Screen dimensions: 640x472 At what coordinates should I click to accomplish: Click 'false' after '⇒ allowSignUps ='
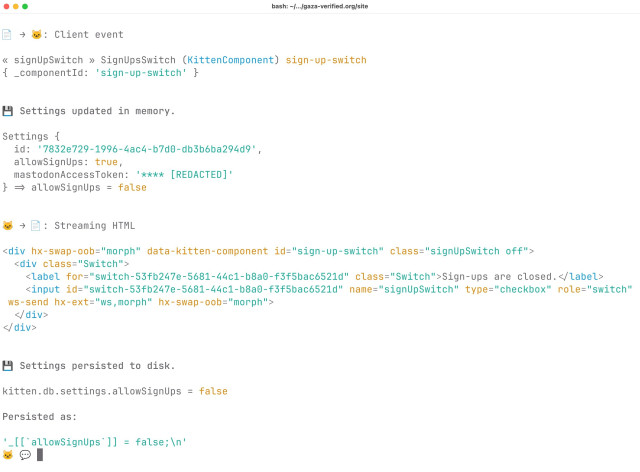(x=132, y=187)
